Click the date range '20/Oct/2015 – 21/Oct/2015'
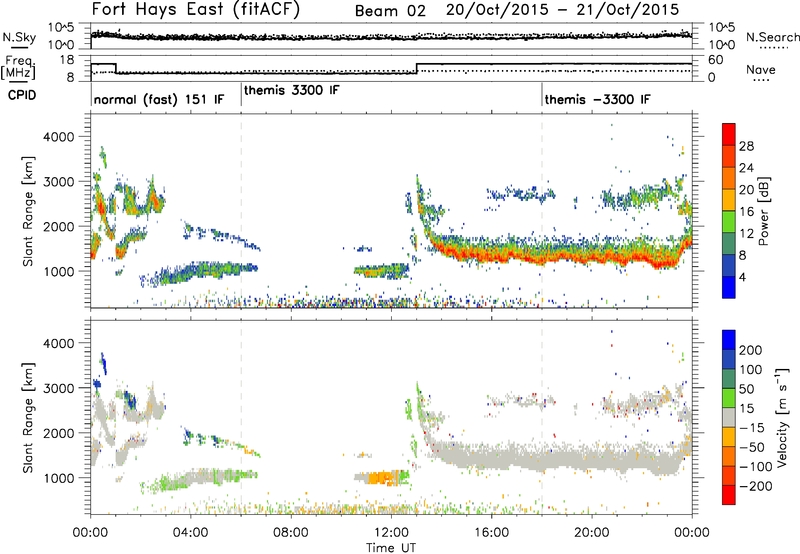Viewport: 800px width, 554px height. coord(563,10)
